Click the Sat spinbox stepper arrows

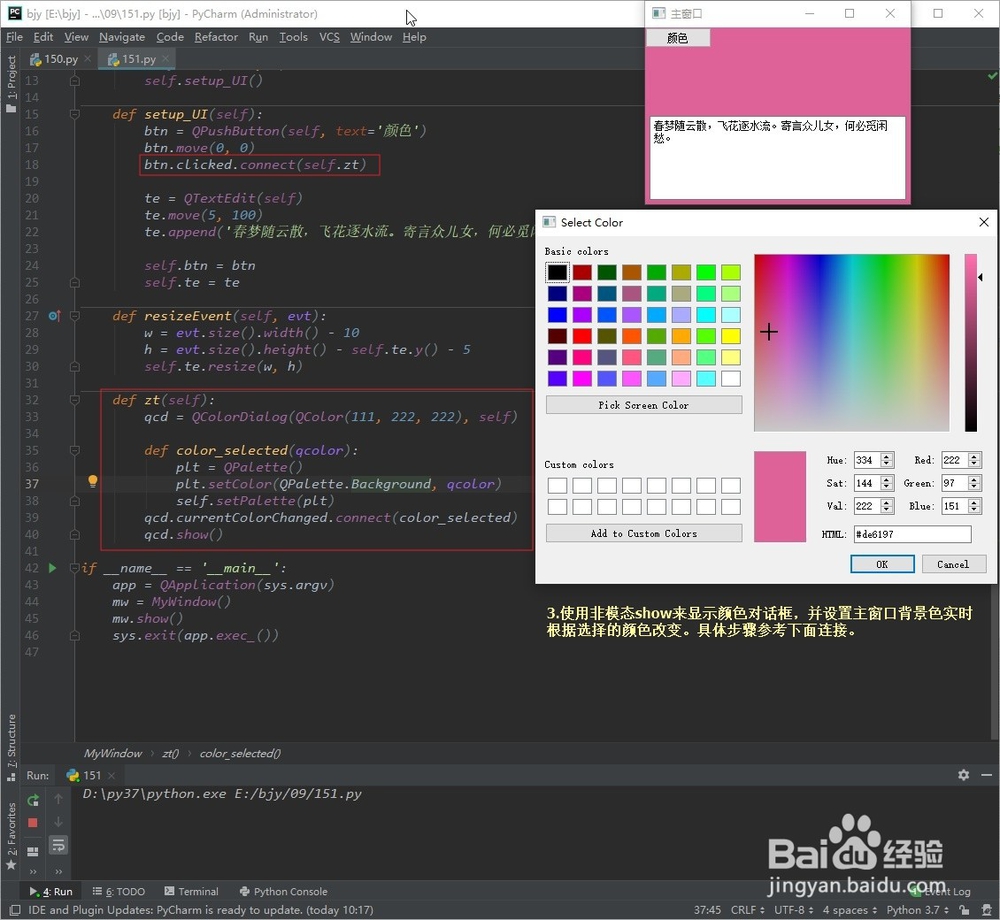(886, 483)
